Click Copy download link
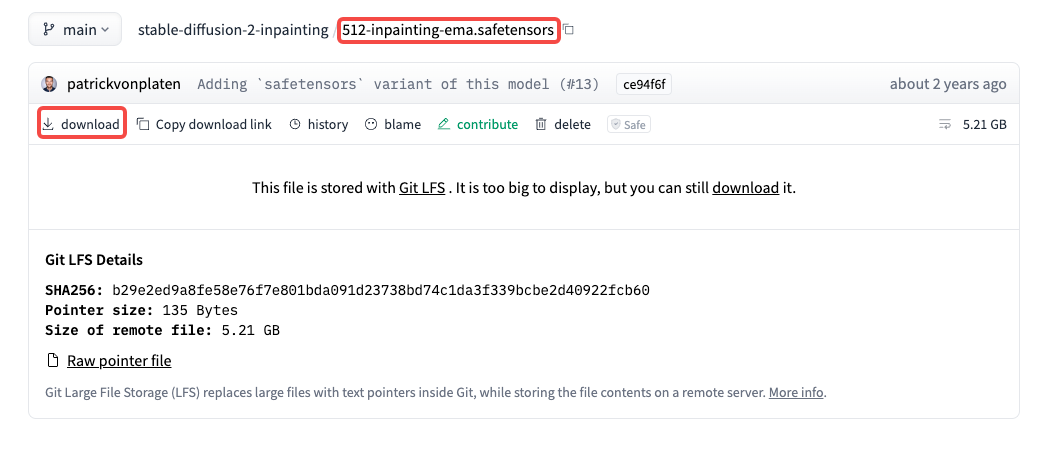The height and width of the screenshot is (453, 1041). [204, 124]
